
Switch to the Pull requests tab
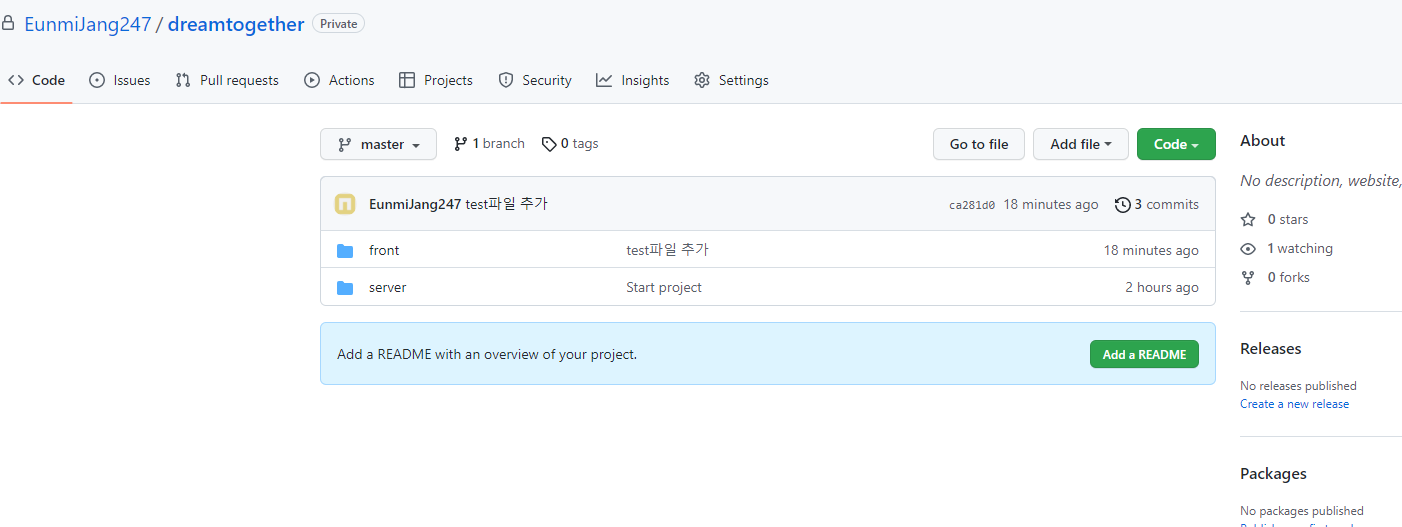(227, 80)
